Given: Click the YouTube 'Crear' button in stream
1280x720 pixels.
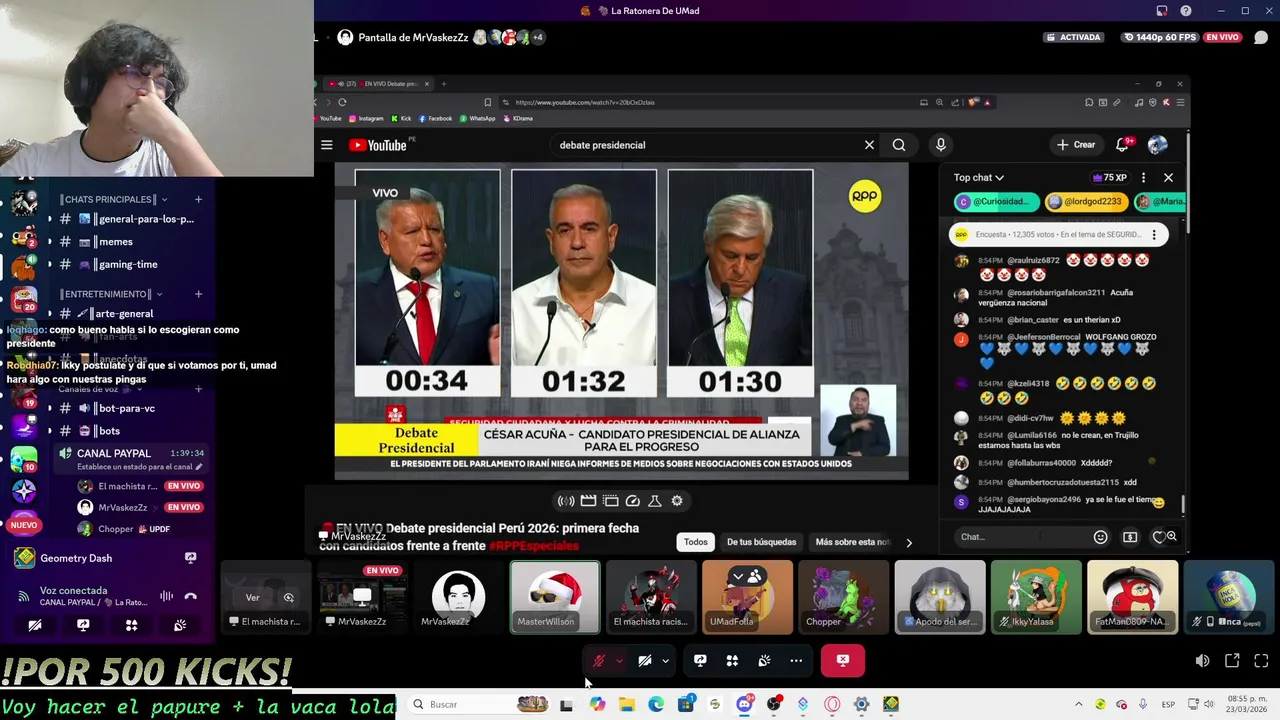Looking at the screenshot, I should 1076,145.
